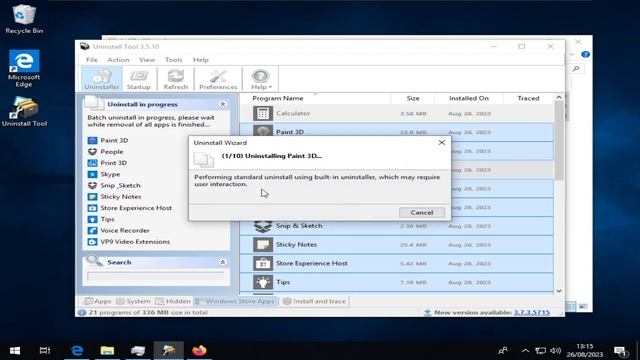Sort by Size column header
640x360 pixels.
tap(413, 98)
